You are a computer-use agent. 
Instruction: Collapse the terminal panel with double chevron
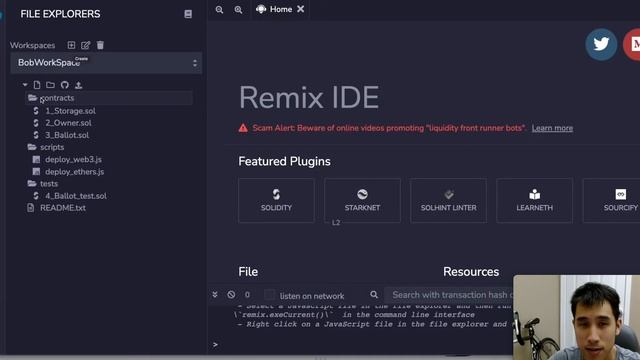pyautogui.click(x=215, y=294)
